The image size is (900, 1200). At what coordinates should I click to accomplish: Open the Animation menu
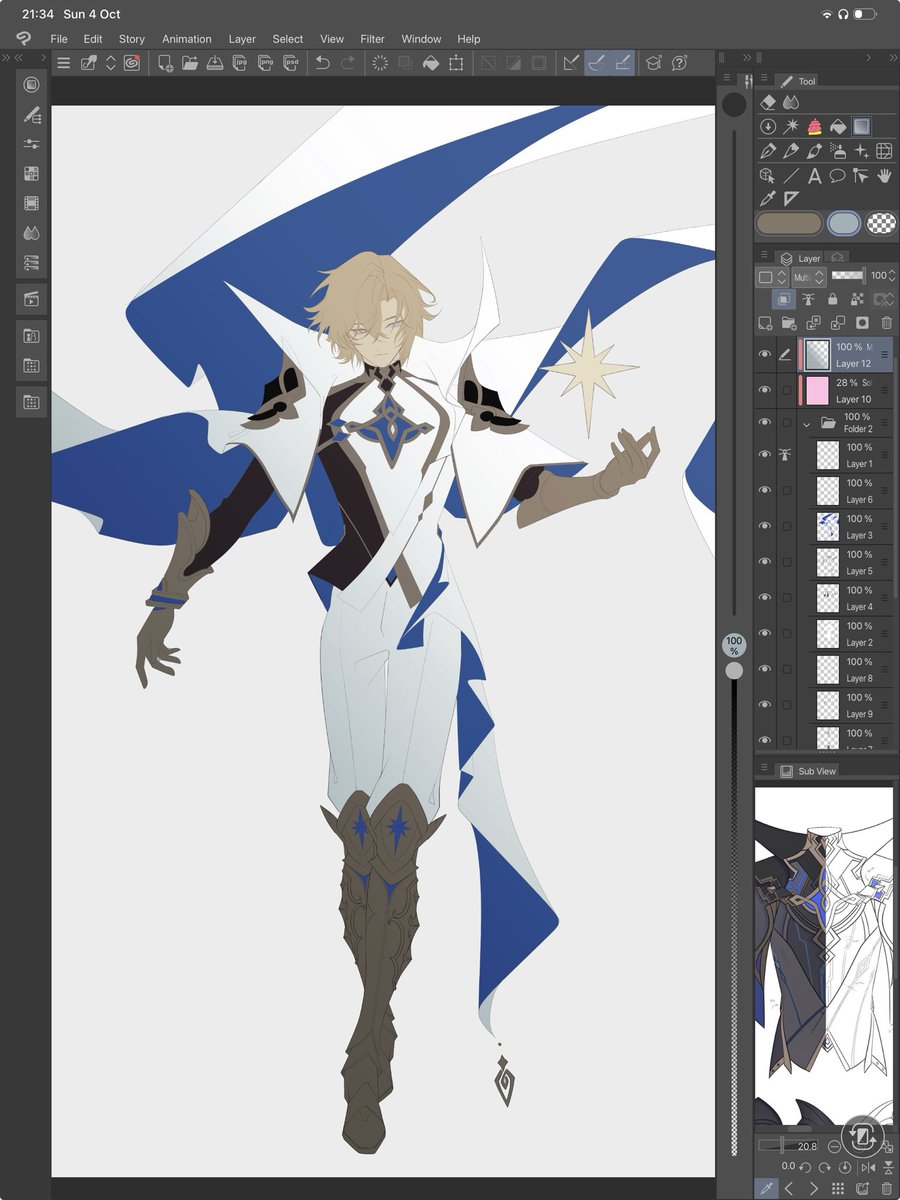pos(187,39)
